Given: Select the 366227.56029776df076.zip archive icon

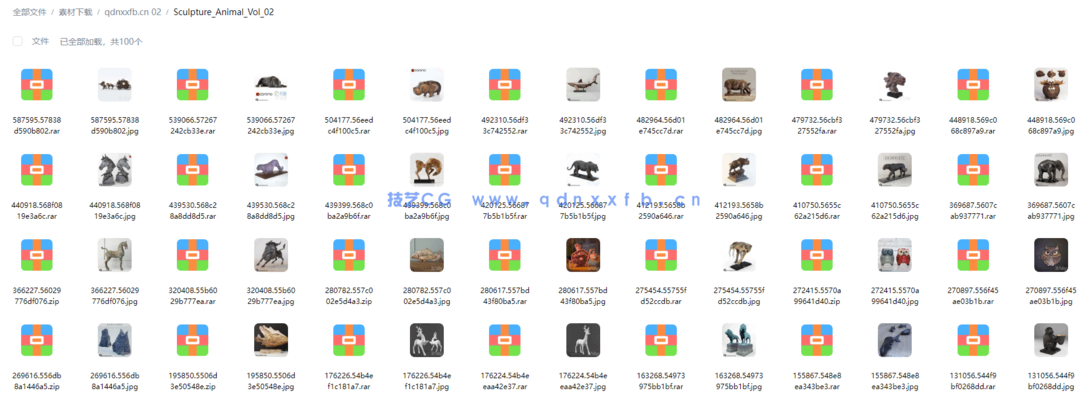Looking at the screenshot, I should click(x=37, y=255).
